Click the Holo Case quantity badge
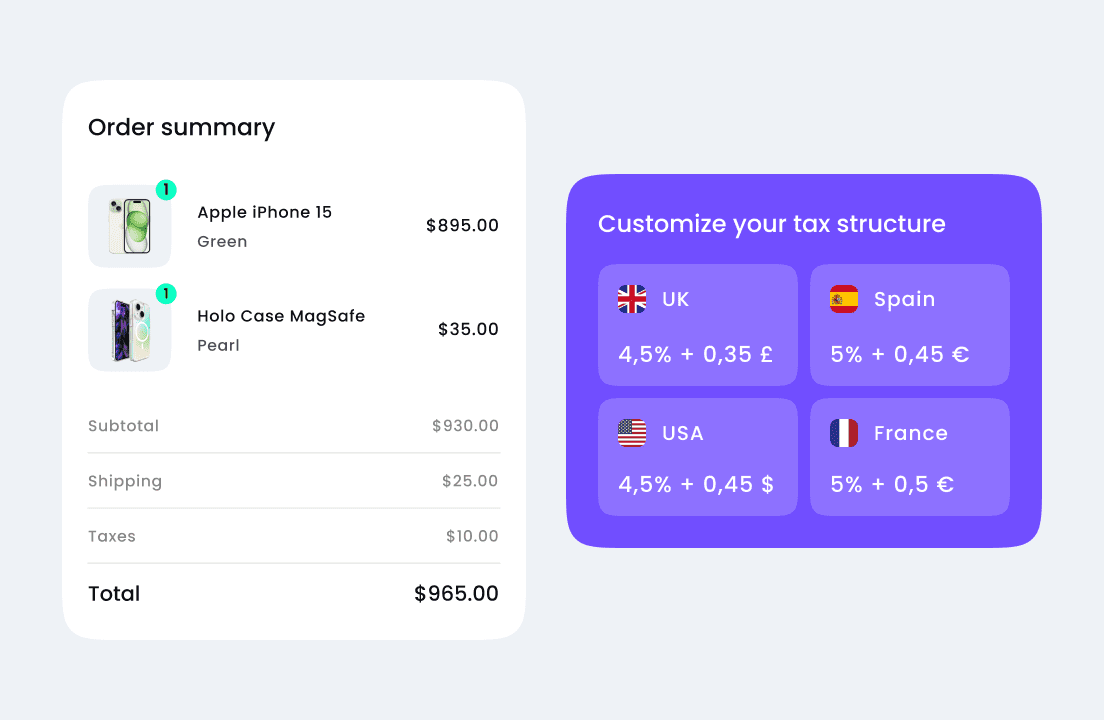Image resolution: width=1104 pixels, height=720 pixels. [x=166, y=294]
